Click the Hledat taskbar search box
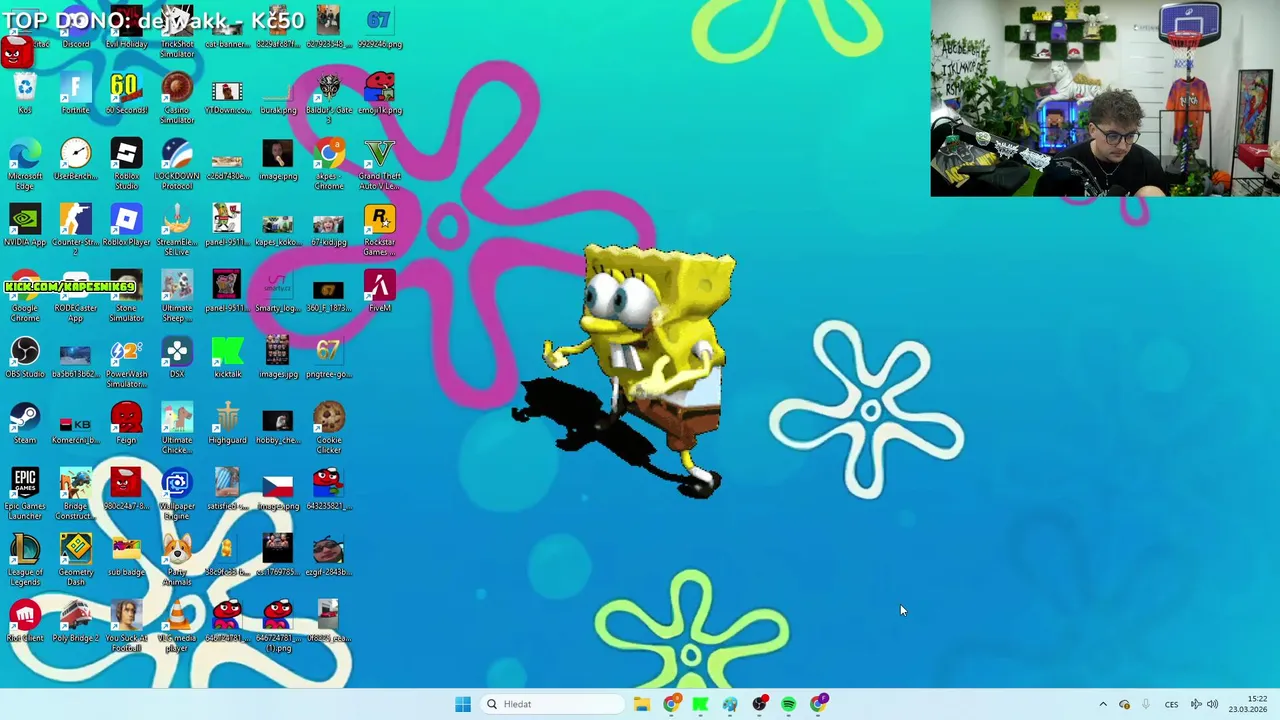Screen dimensions: 1280x720 551,704
